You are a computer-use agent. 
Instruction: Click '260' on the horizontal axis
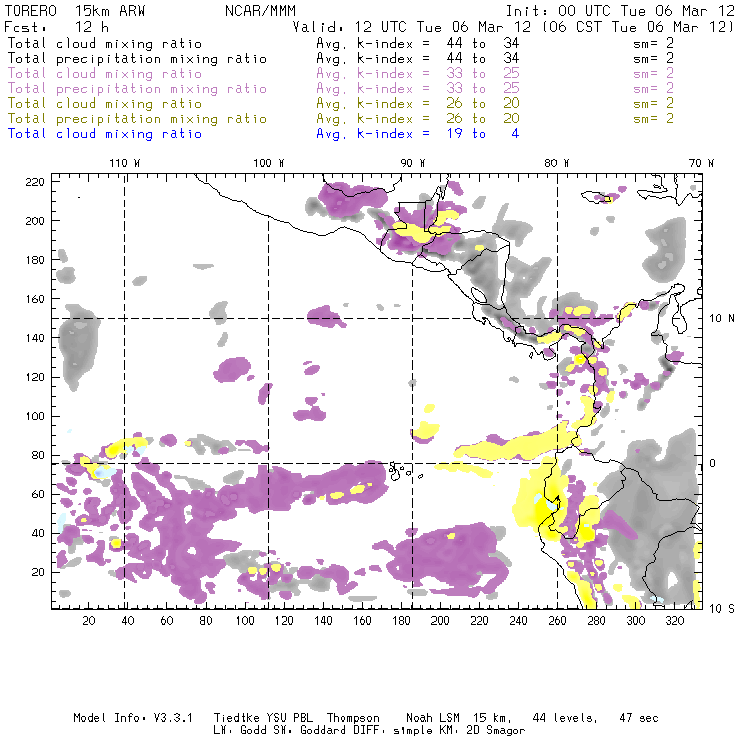pyautogui.click(x=557, y=621)
